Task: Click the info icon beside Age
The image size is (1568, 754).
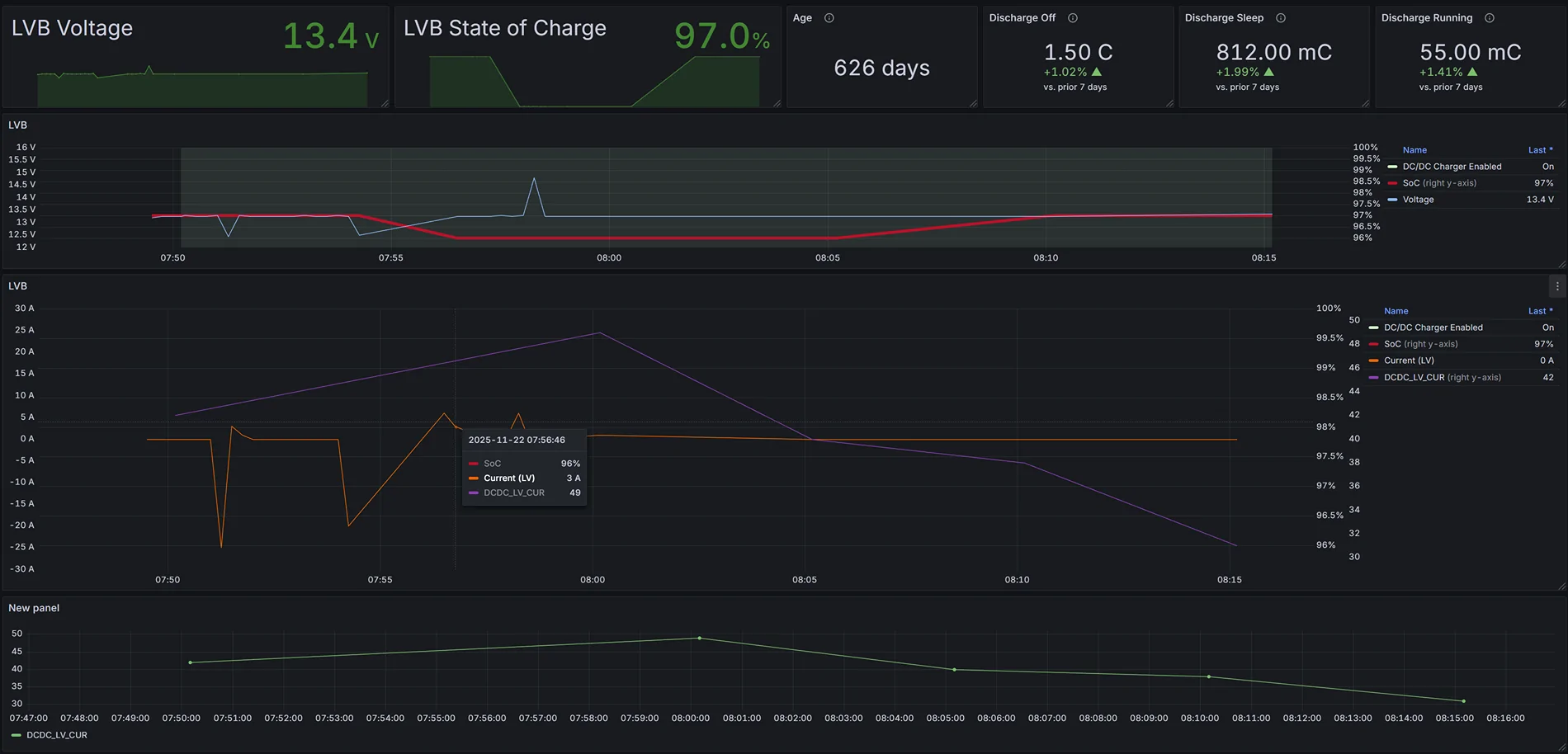Action: tap(829, 18)
